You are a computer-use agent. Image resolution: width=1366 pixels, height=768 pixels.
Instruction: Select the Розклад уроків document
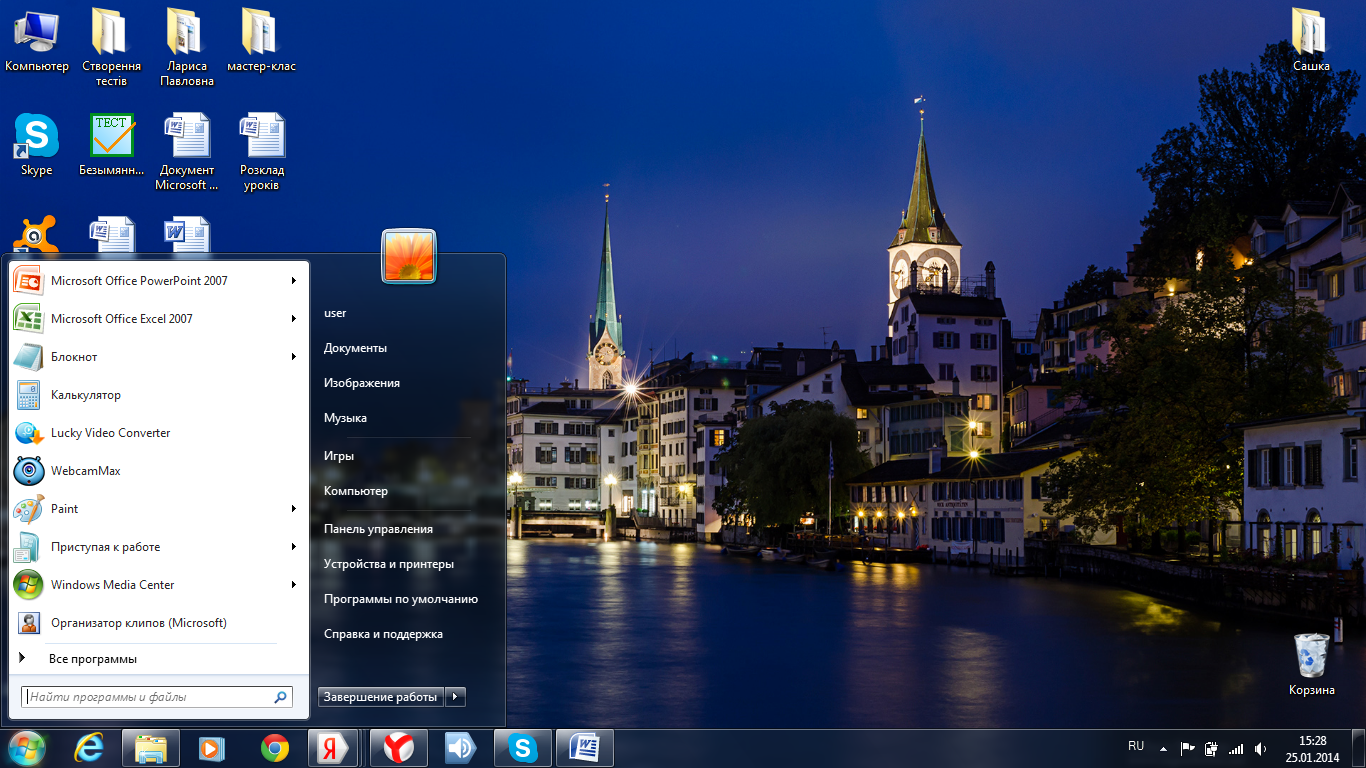tap(261, 151)
